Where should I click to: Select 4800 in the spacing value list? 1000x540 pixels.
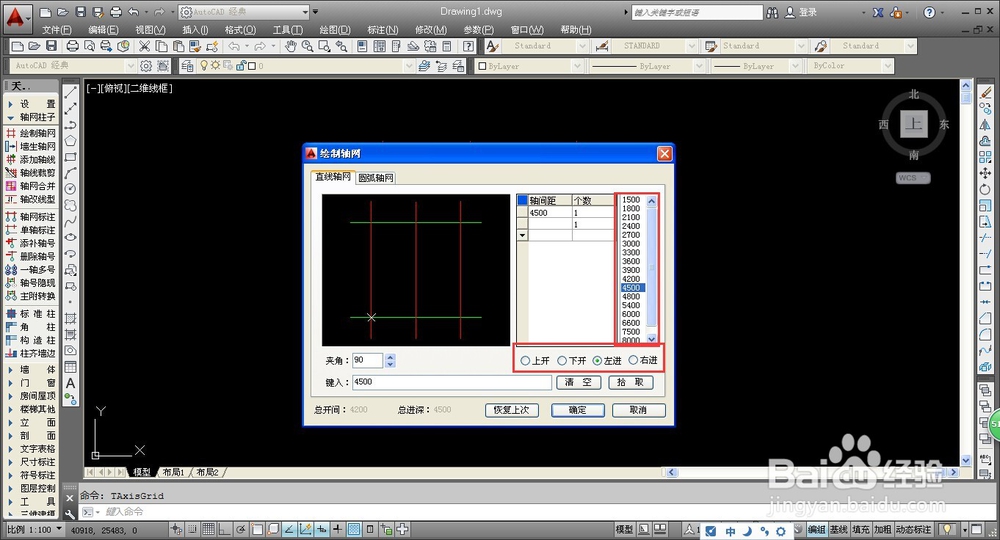[631, 296]
